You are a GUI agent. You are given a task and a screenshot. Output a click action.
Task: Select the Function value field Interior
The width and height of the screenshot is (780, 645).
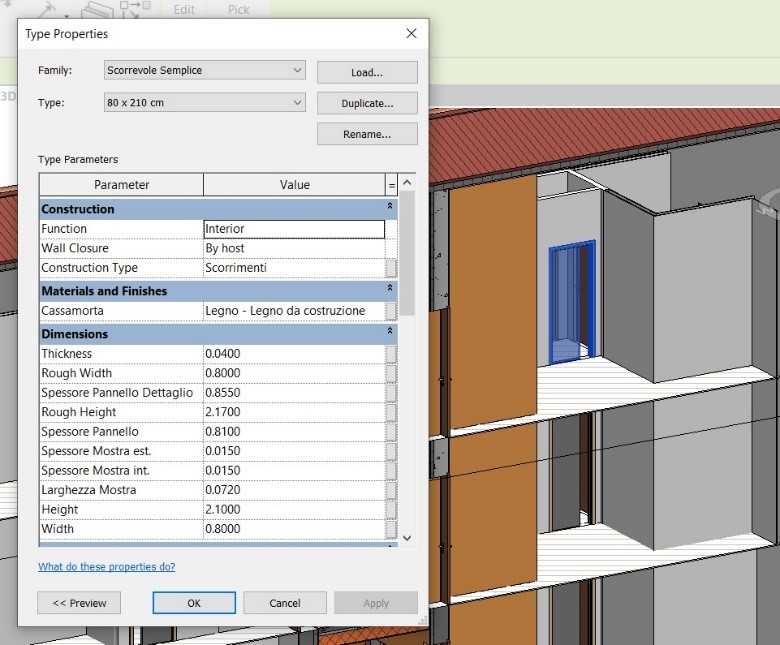coord(294,229)
